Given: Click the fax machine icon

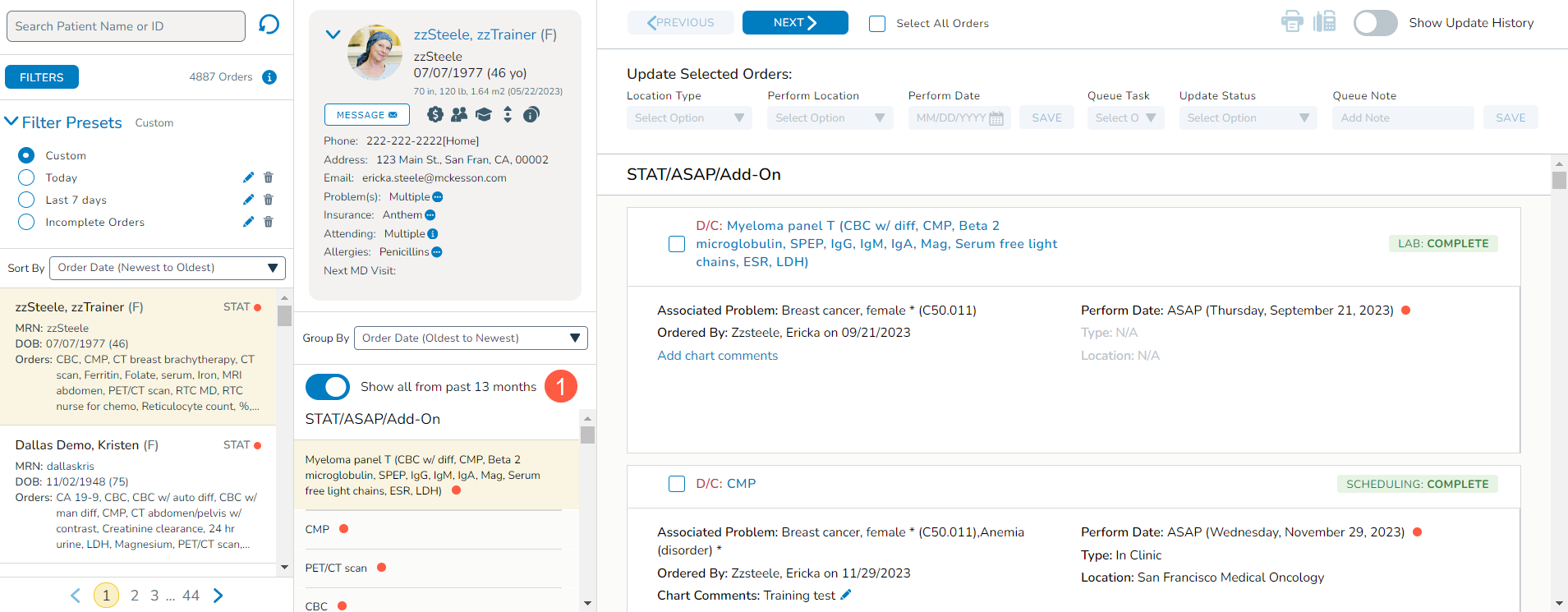Looking at the screenshot, I should [1324, 22].
